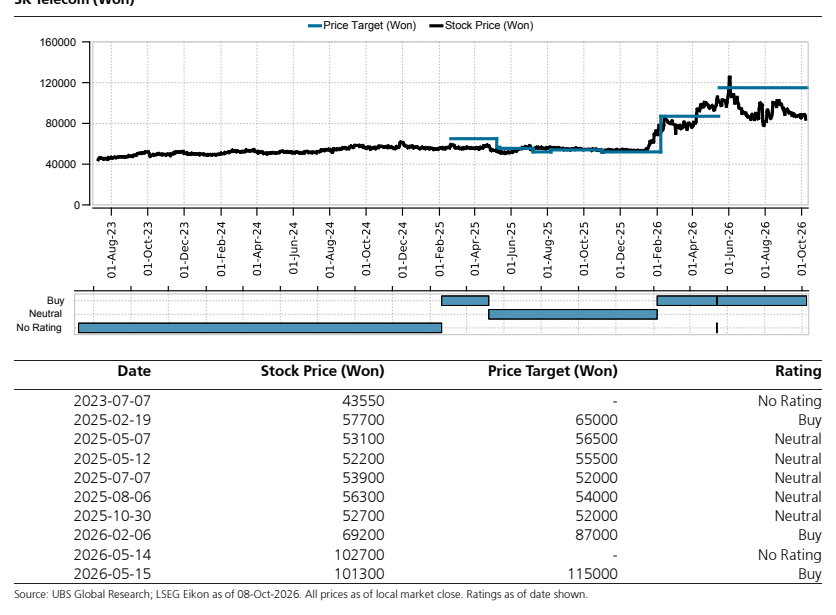This screenshot has width=836, height=615.
Task: Click the Neutral rating bar in rating chart
Action: [x=573, y=314]
